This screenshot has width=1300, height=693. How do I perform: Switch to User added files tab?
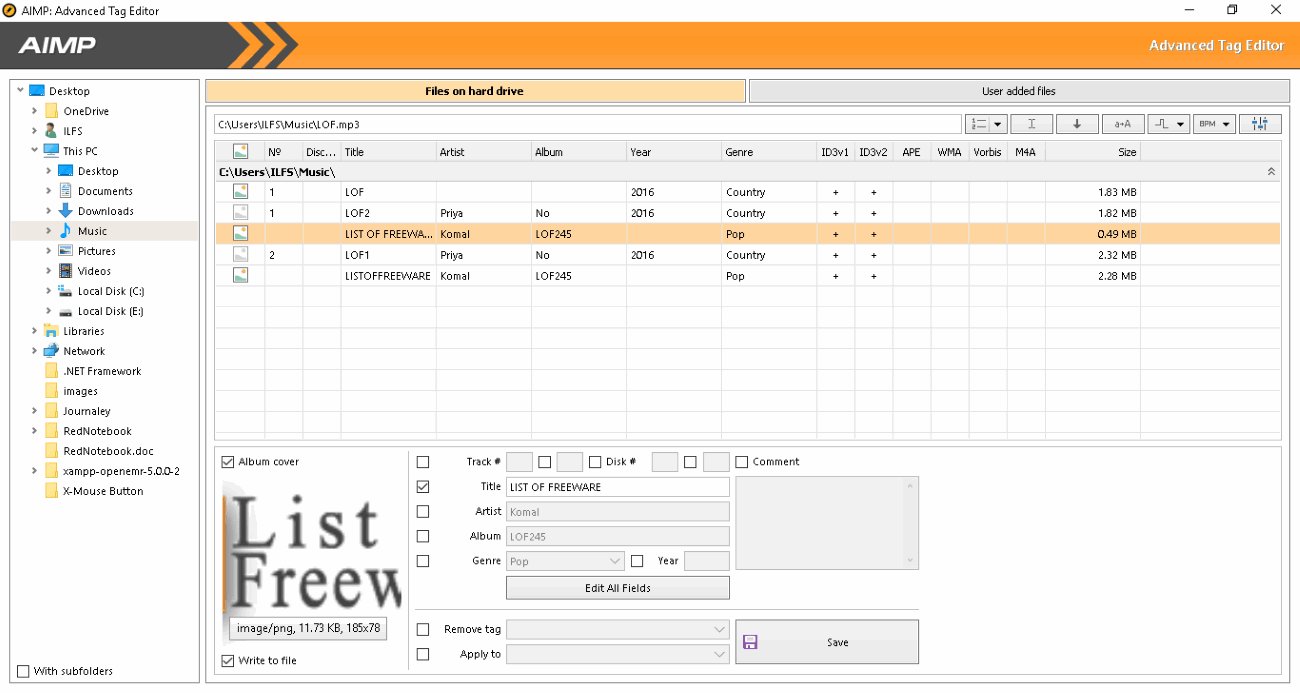click(1019, 91)
